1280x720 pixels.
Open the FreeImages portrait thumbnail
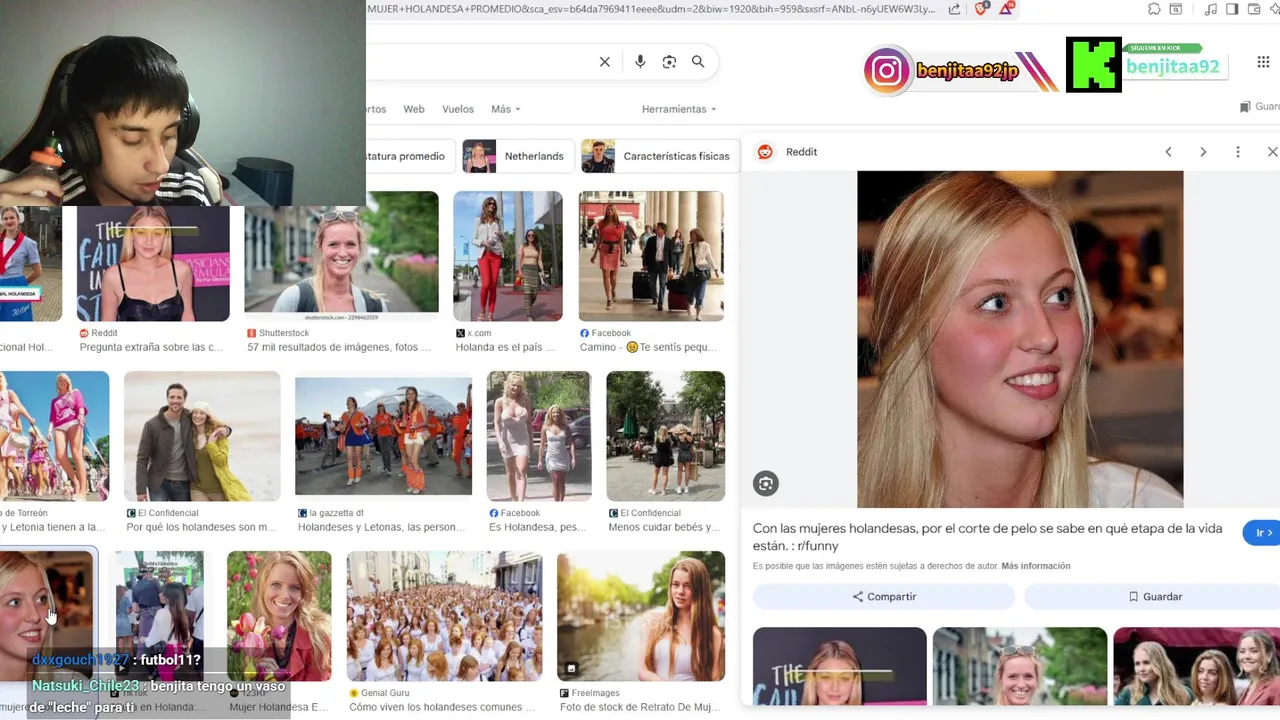click(x=641, y=616)
